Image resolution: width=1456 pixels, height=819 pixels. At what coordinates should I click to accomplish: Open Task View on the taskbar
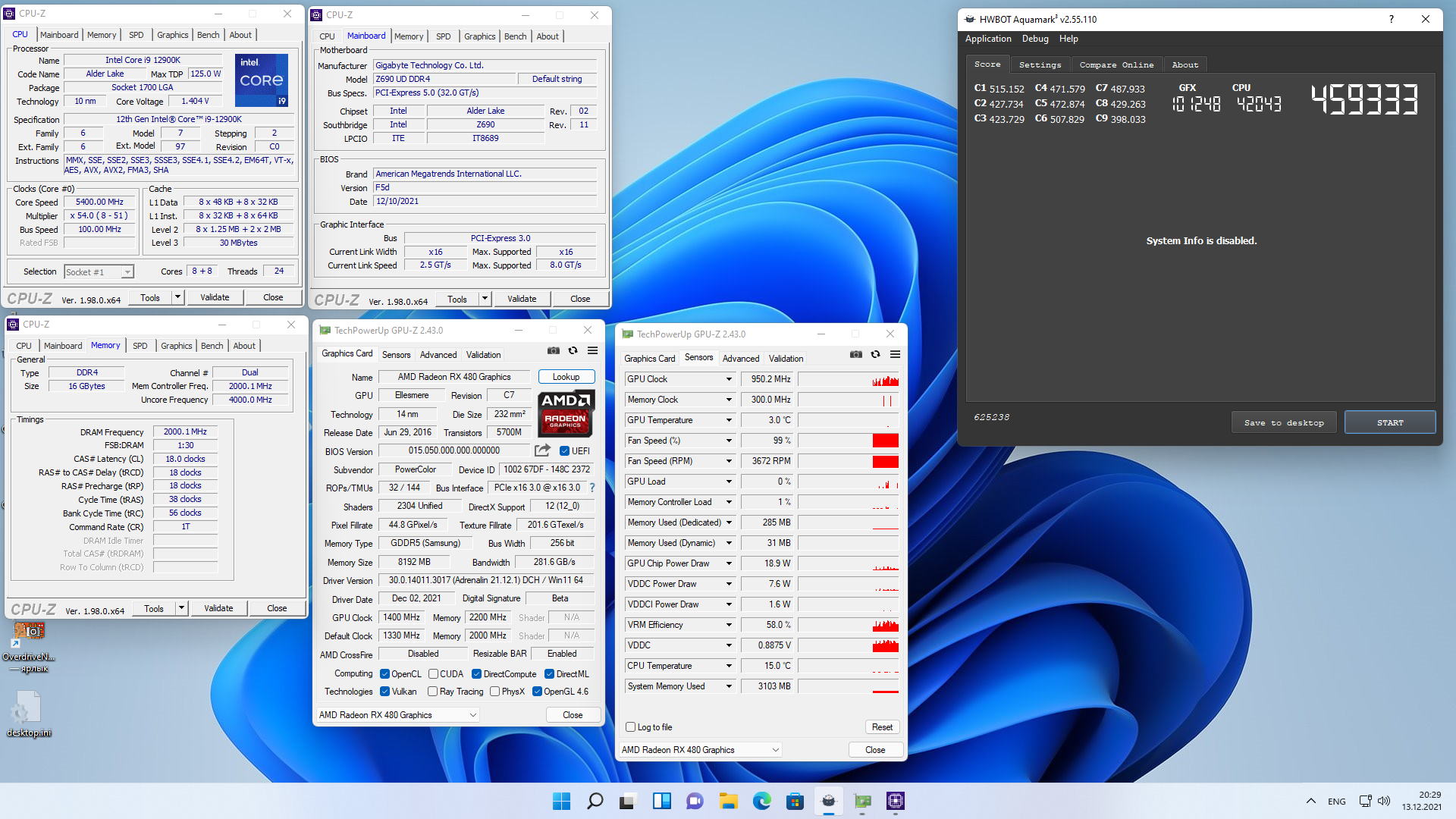[x=628, y=801]
